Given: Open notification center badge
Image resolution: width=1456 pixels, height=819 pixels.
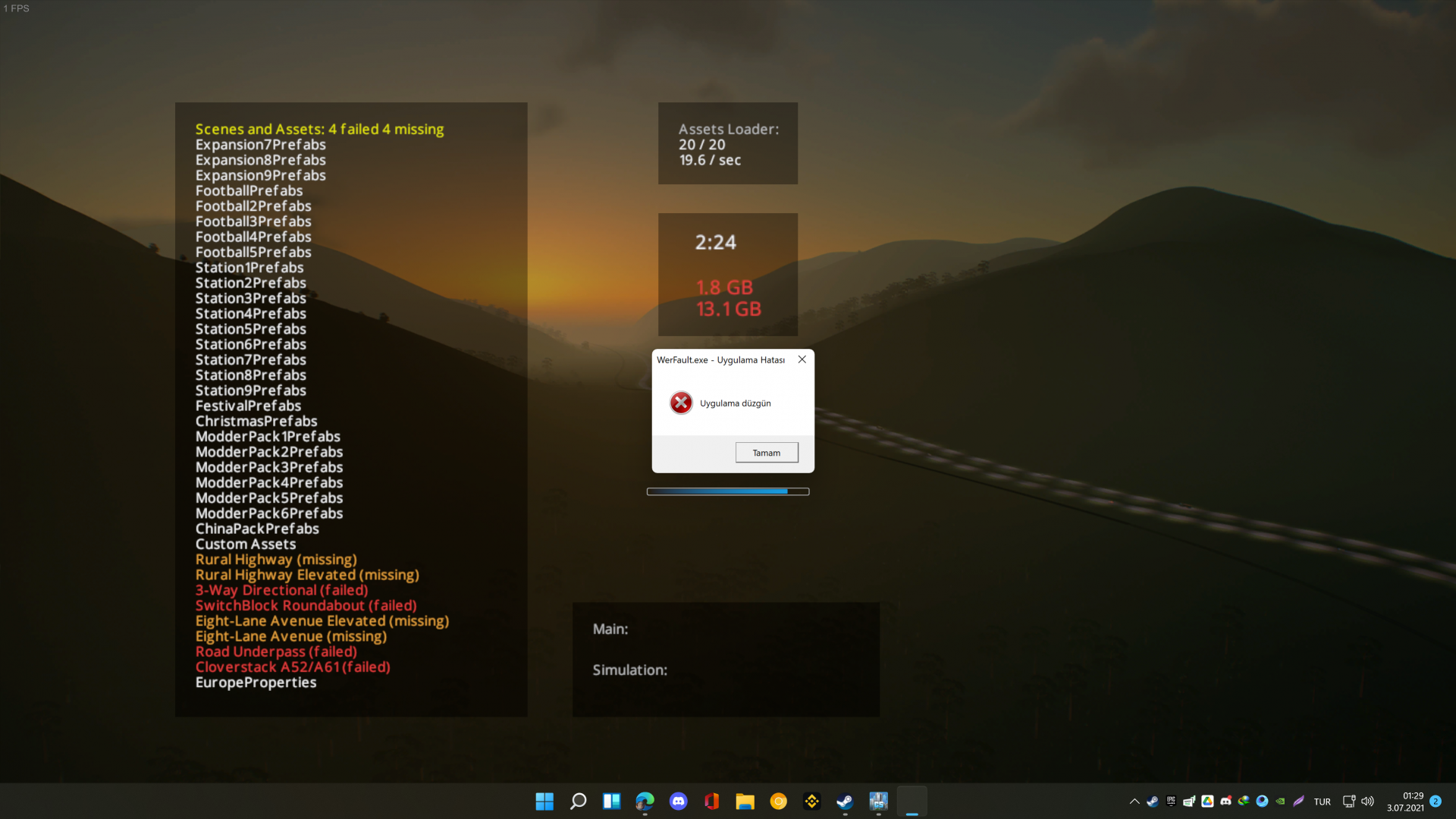Looking at the screenshot, I should (1436, 802).
